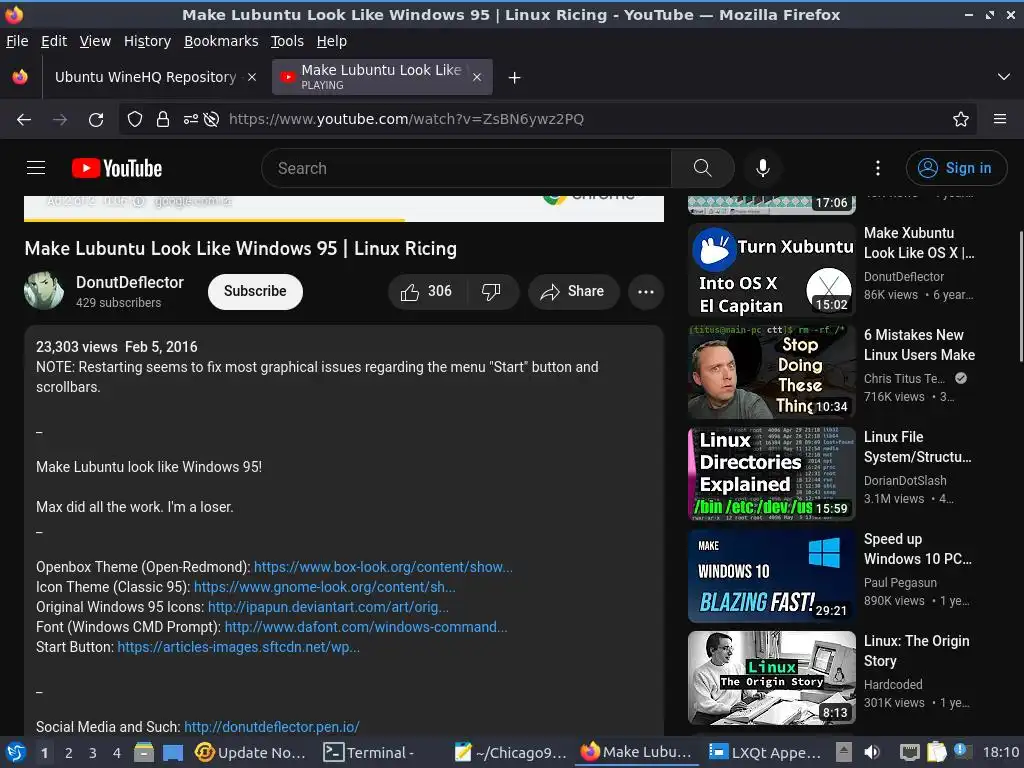Go back to the previous page
The width and height of the screenshot is (1024, 768).
click(24, 120)
